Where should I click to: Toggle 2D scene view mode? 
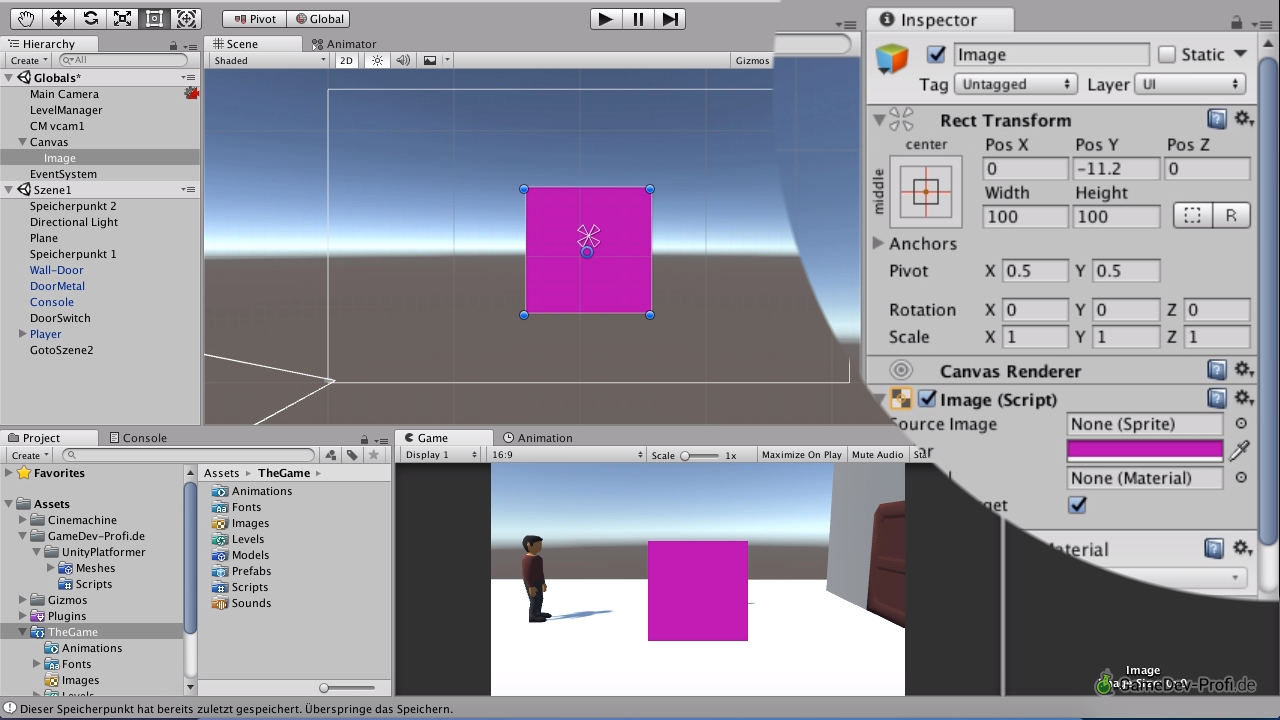[346, 60]
